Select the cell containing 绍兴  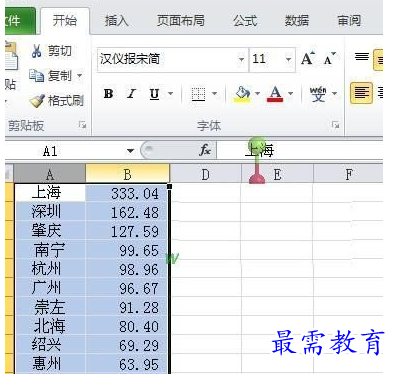[50, 345]
